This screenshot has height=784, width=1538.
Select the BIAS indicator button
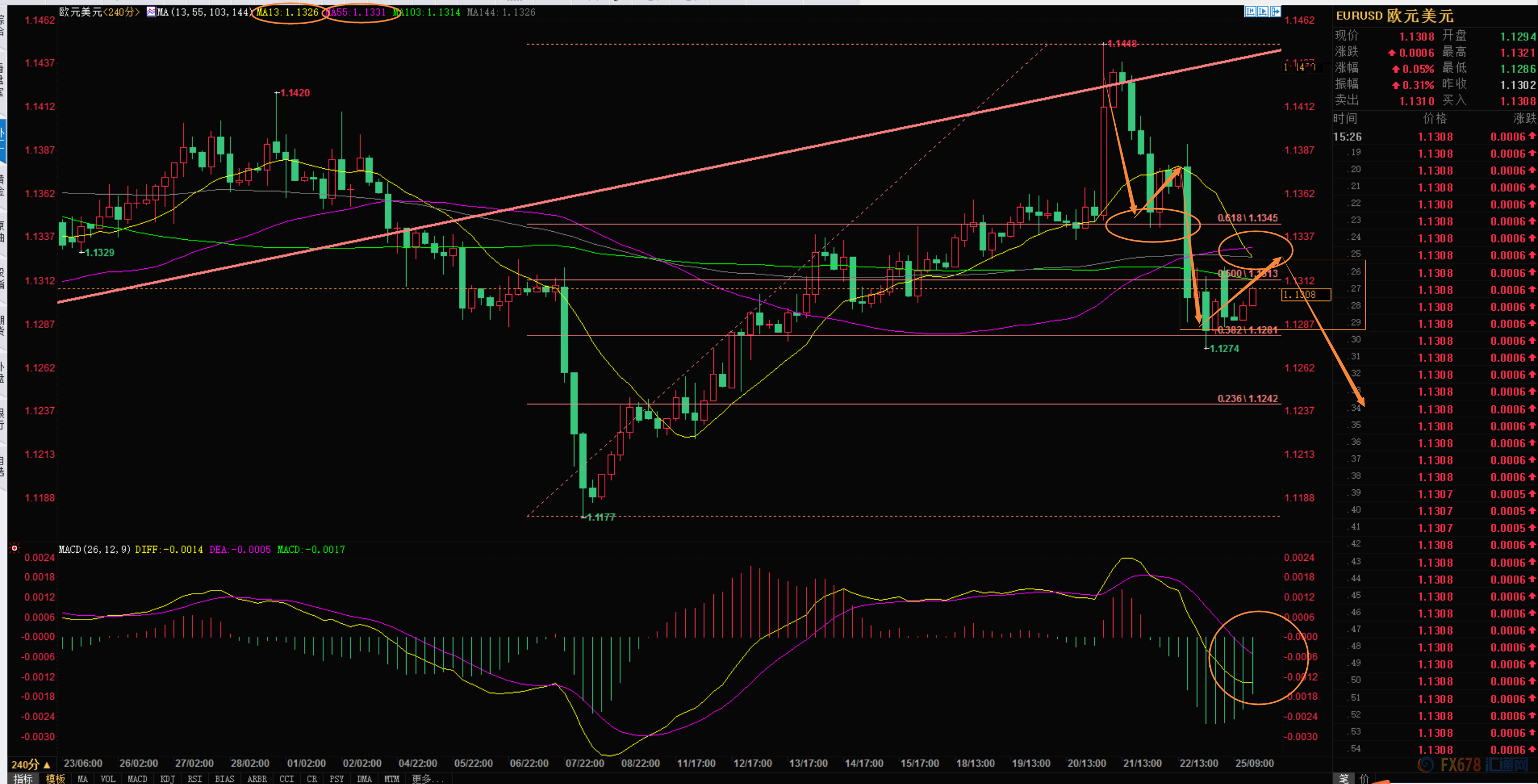pyautogui.click(x=224, y=779)
